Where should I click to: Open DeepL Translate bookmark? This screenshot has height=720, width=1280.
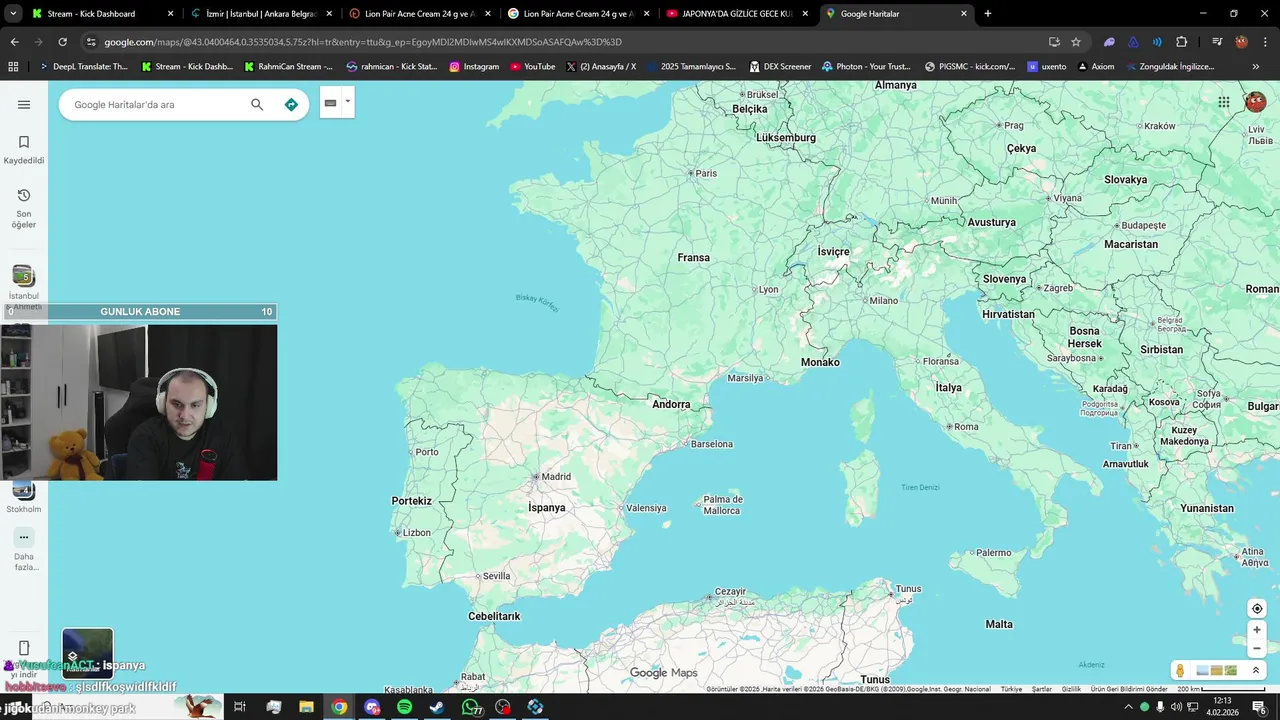[x=83, y=67]
